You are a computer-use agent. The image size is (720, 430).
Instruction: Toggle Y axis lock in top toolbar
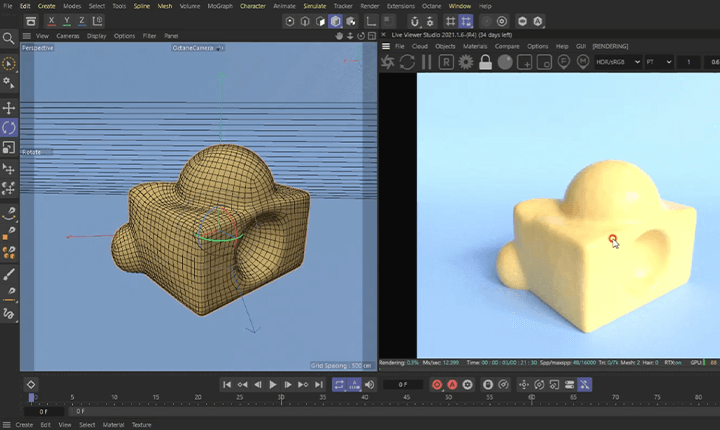[x=67, y=21]
